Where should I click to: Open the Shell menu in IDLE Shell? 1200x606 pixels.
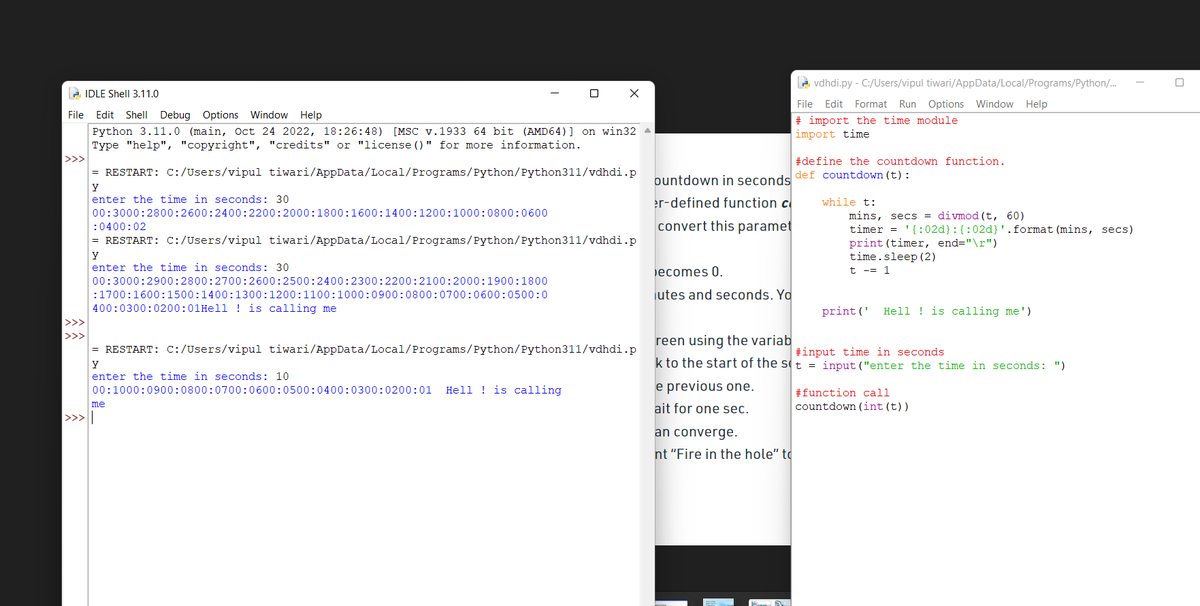pyautogui.click(x=136, y=115)
